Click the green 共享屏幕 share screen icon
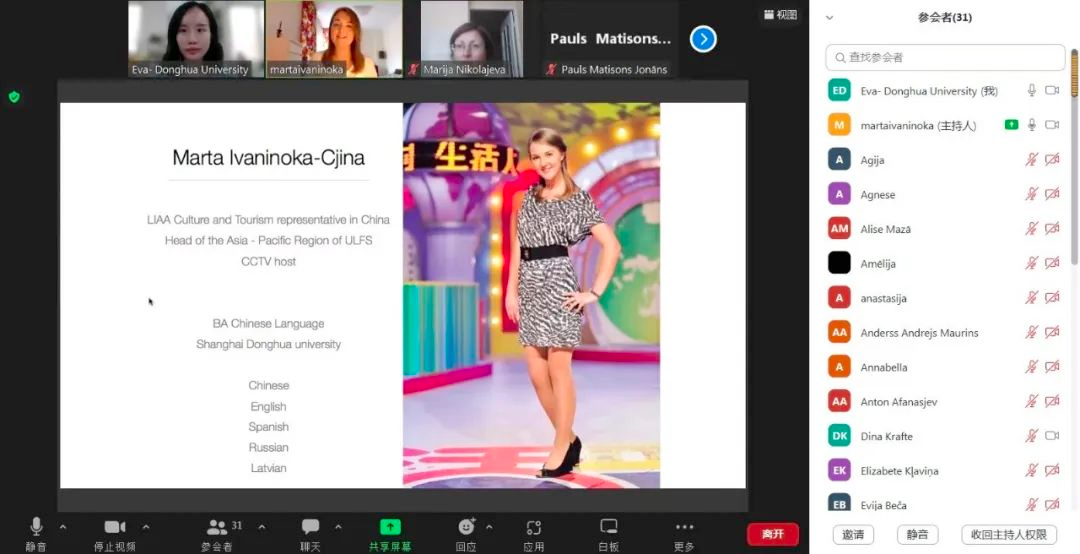Viewport: 1080px width, 554px height. pyautogui.click(x=390, y=527)
